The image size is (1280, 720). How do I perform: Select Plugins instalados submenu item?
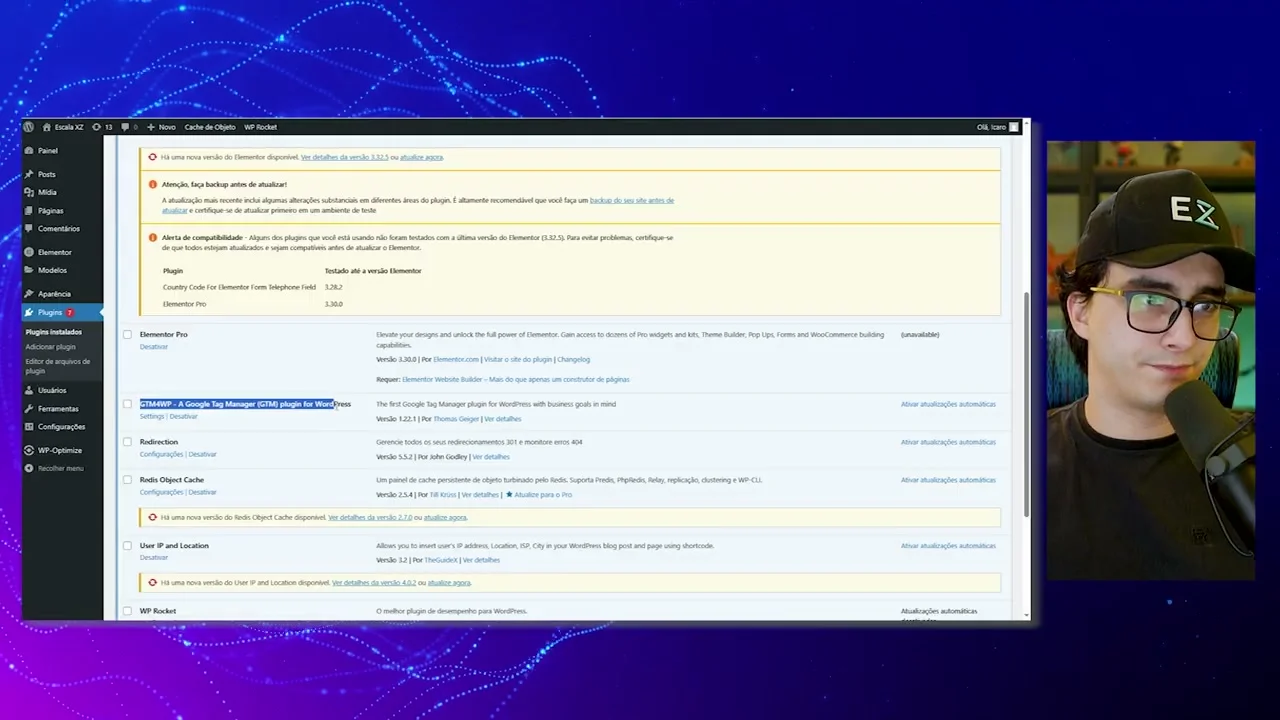tap(54, 332)
